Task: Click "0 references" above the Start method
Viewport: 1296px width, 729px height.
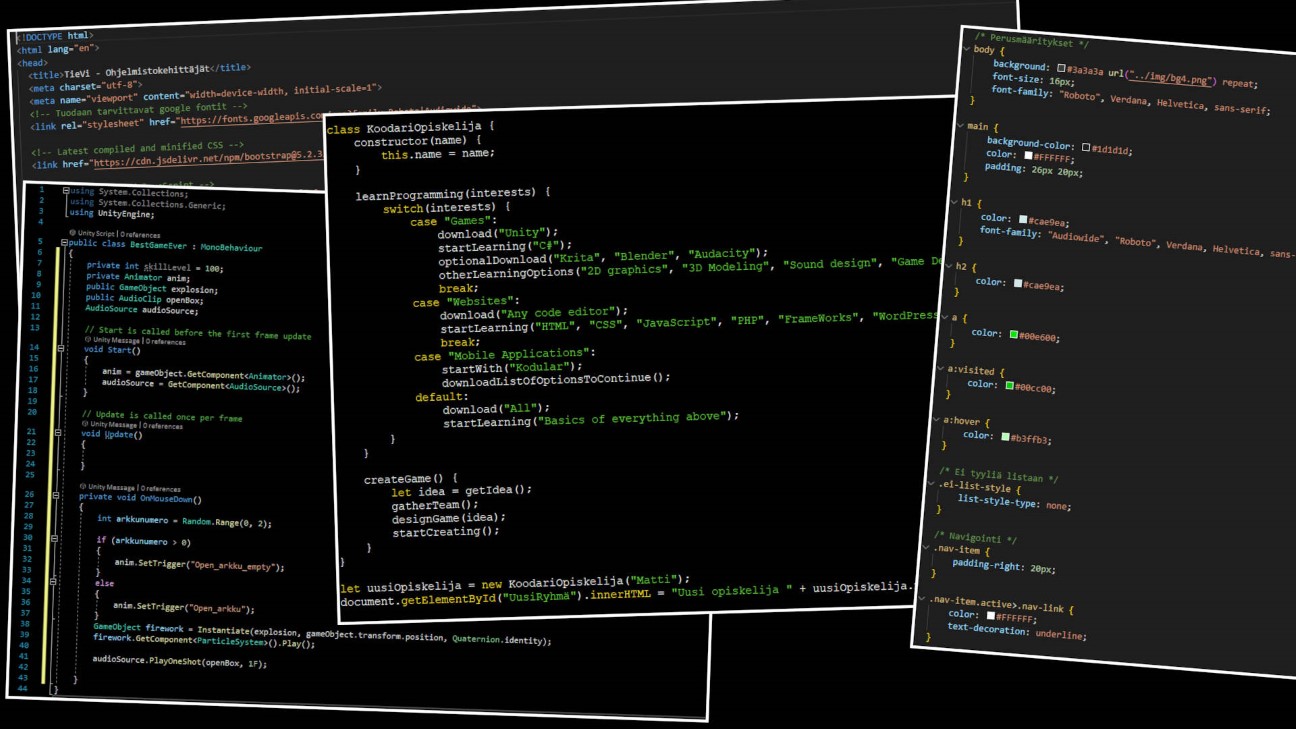Action: (x=166, y=341)
